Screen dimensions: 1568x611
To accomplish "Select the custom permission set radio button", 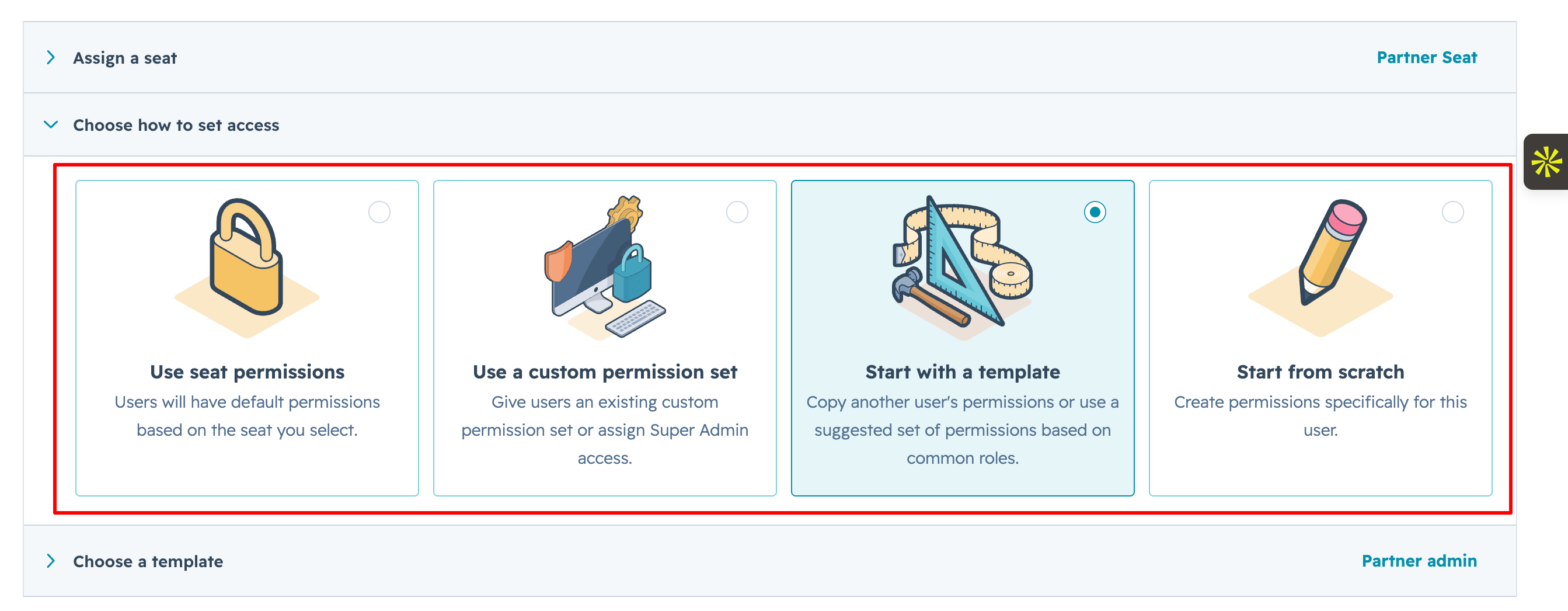I will click(737, 212).
